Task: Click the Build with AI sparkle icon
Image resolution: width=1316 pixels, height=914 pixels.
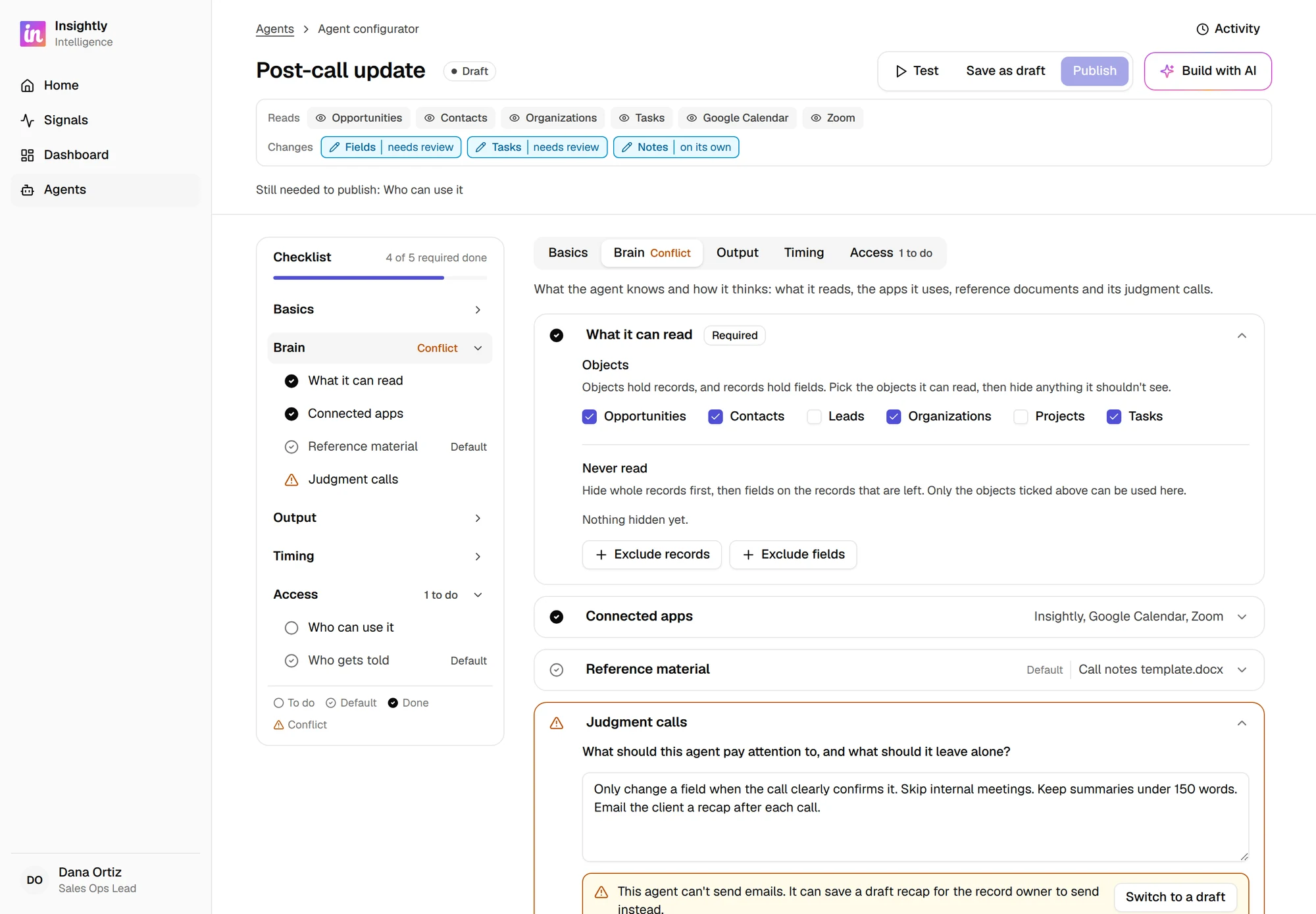Action: (1167, 71)
